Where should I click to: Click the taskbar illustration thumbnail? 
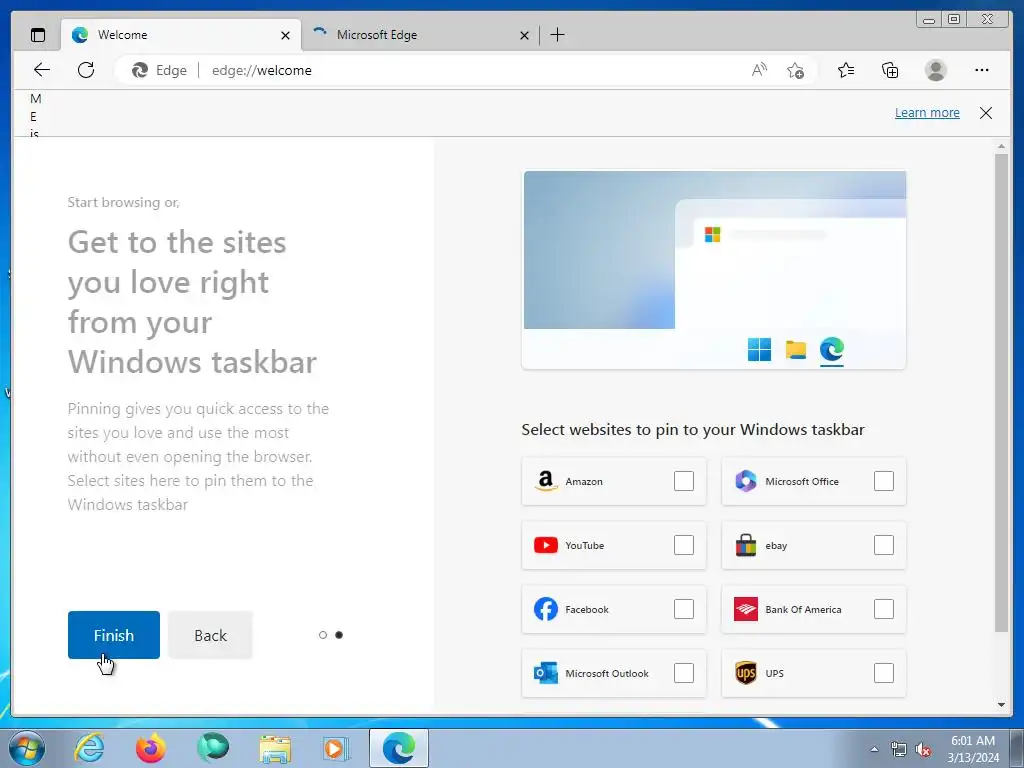pyautogui.click(x=714, y=270)
